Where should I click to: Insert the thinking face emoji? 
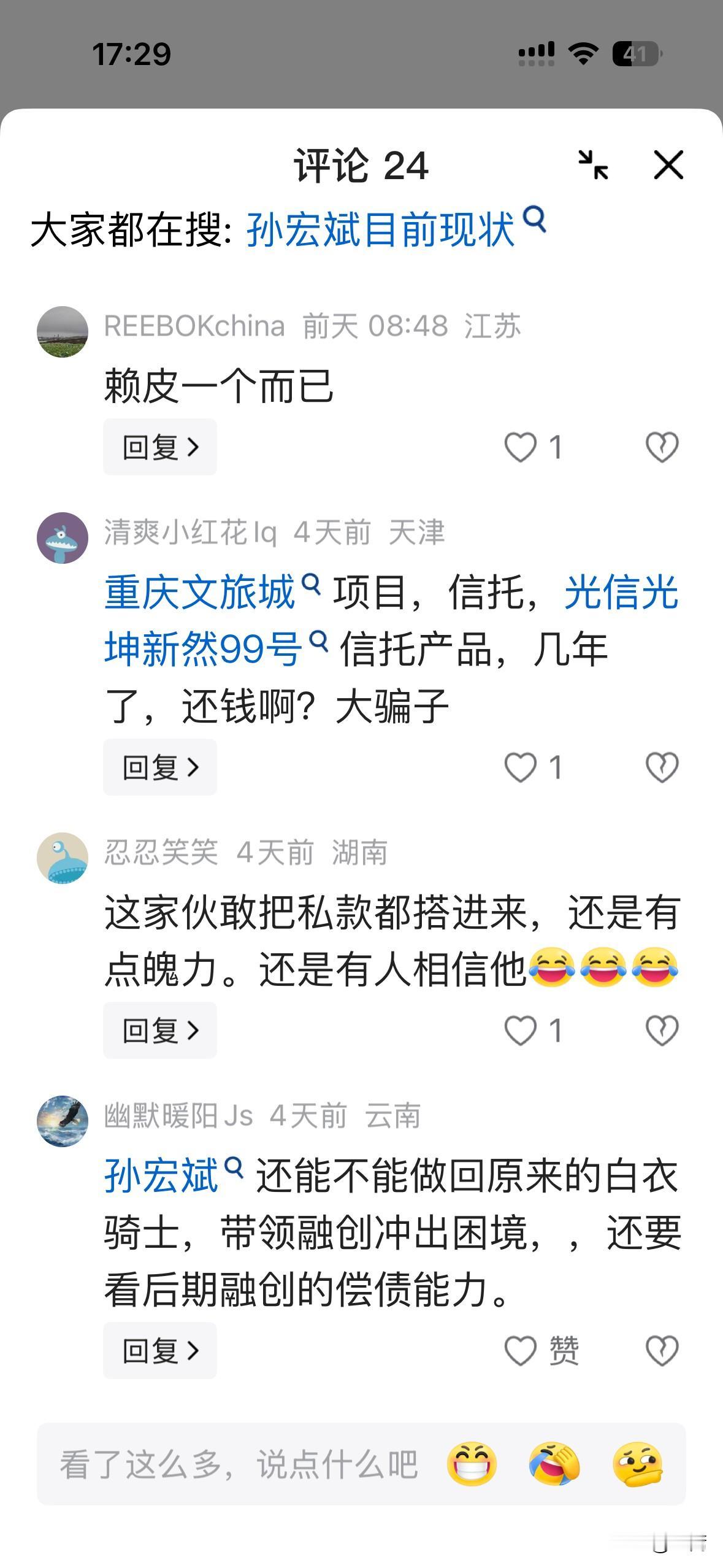[x=637, y=1464]
